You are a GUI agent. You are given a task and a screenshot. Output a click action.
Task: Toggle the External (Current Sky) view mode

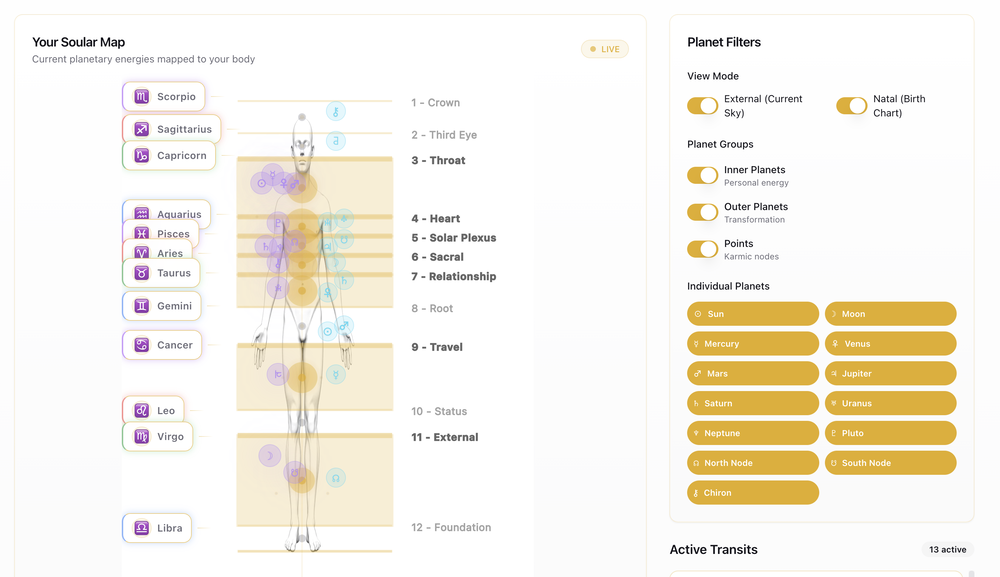pyautogui.click(x=703, y=105)
